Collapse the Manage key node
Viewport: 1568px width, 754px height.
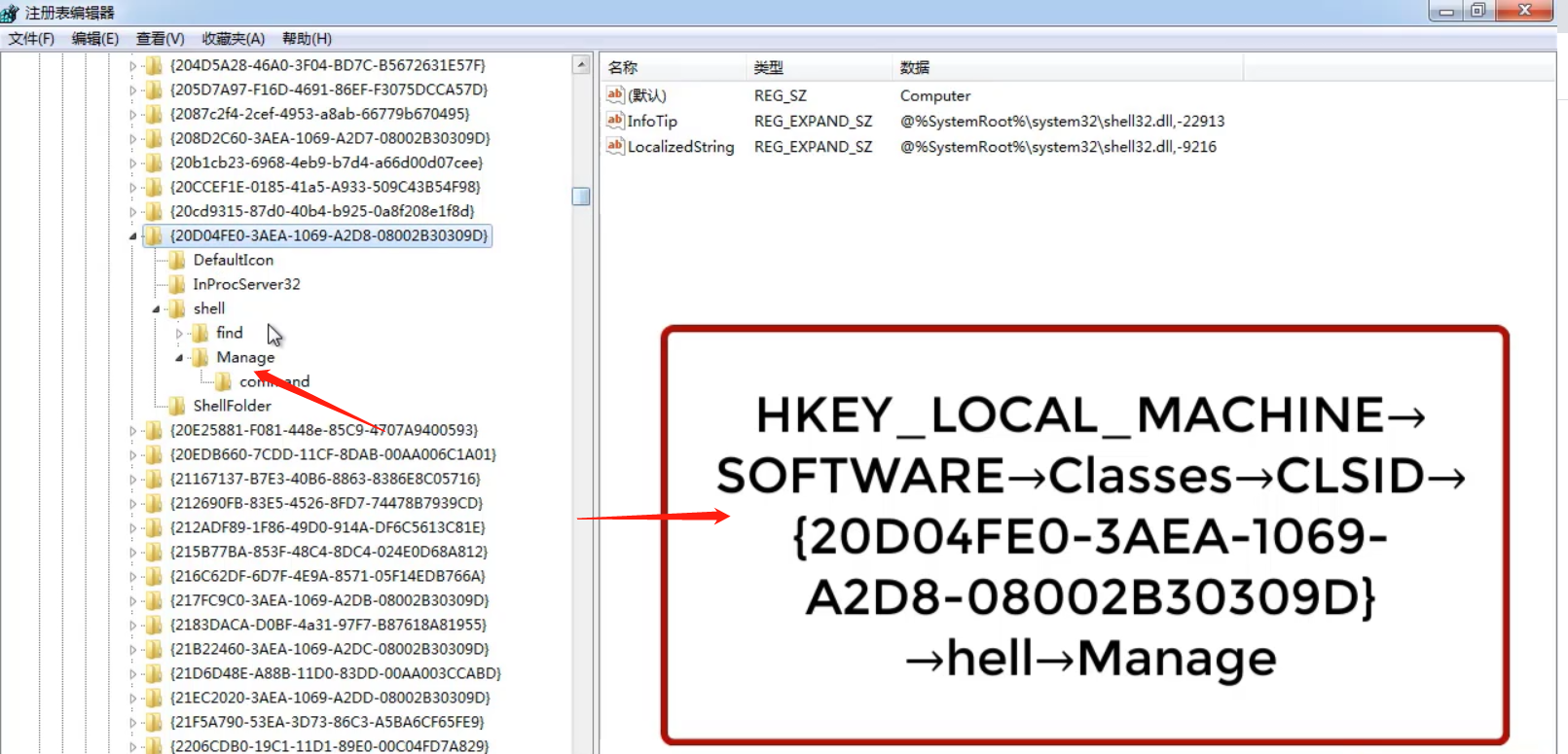(180, 358)
